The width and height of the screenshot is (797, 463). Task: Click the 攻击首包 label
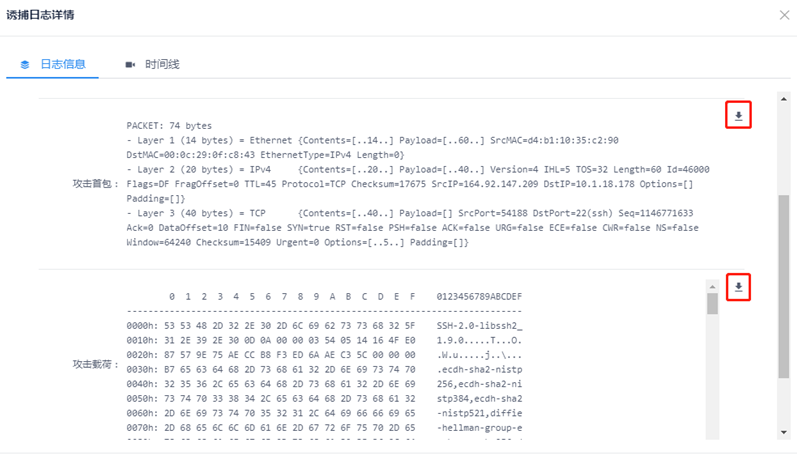[95, 184]
